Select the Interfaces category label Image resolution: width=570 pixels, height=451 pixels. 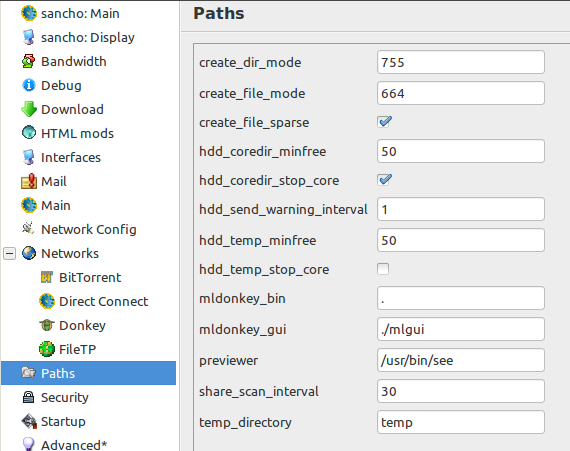coord(71,157)
